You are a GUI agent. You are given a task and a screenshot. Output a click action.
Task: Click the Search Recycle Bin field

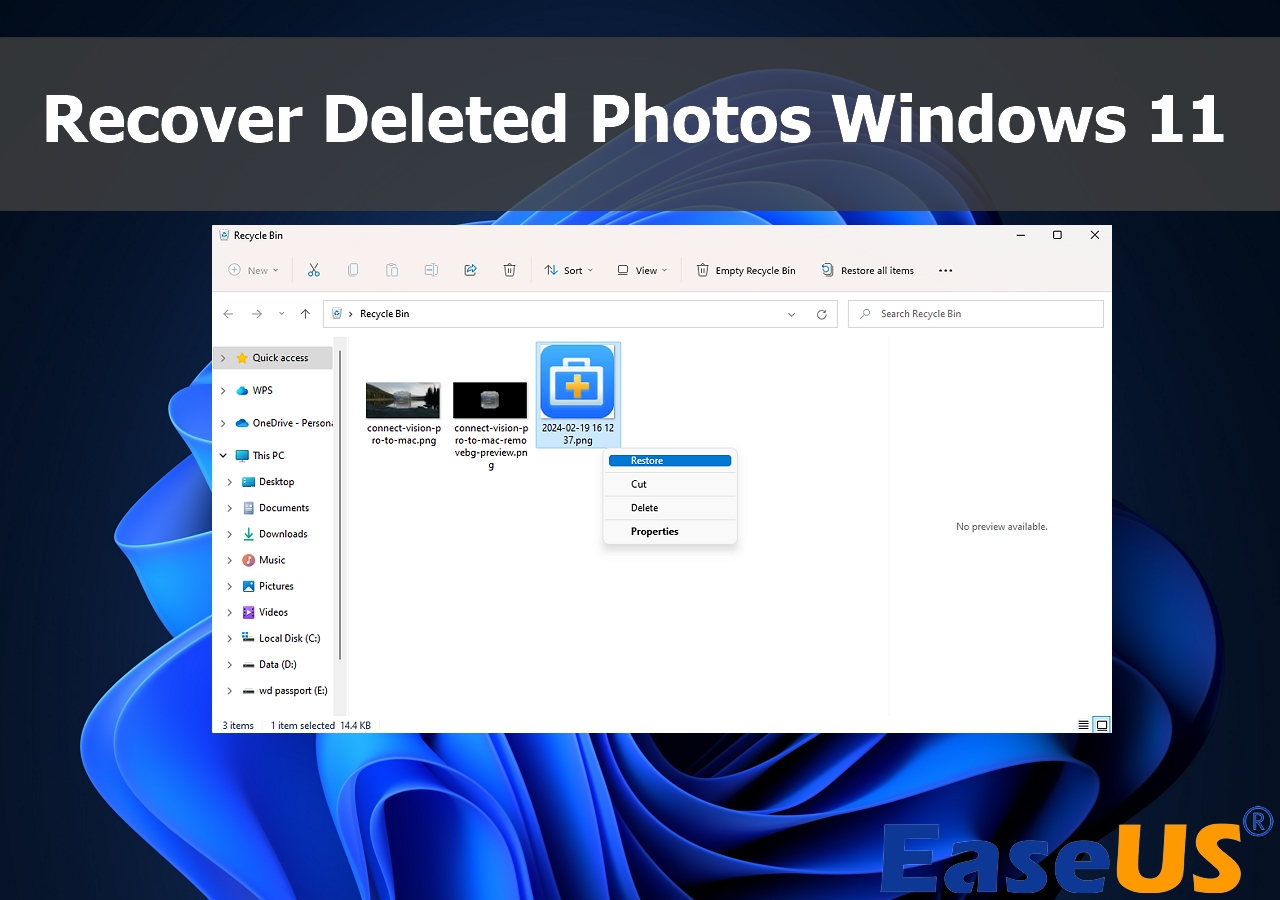pos(976,314)
